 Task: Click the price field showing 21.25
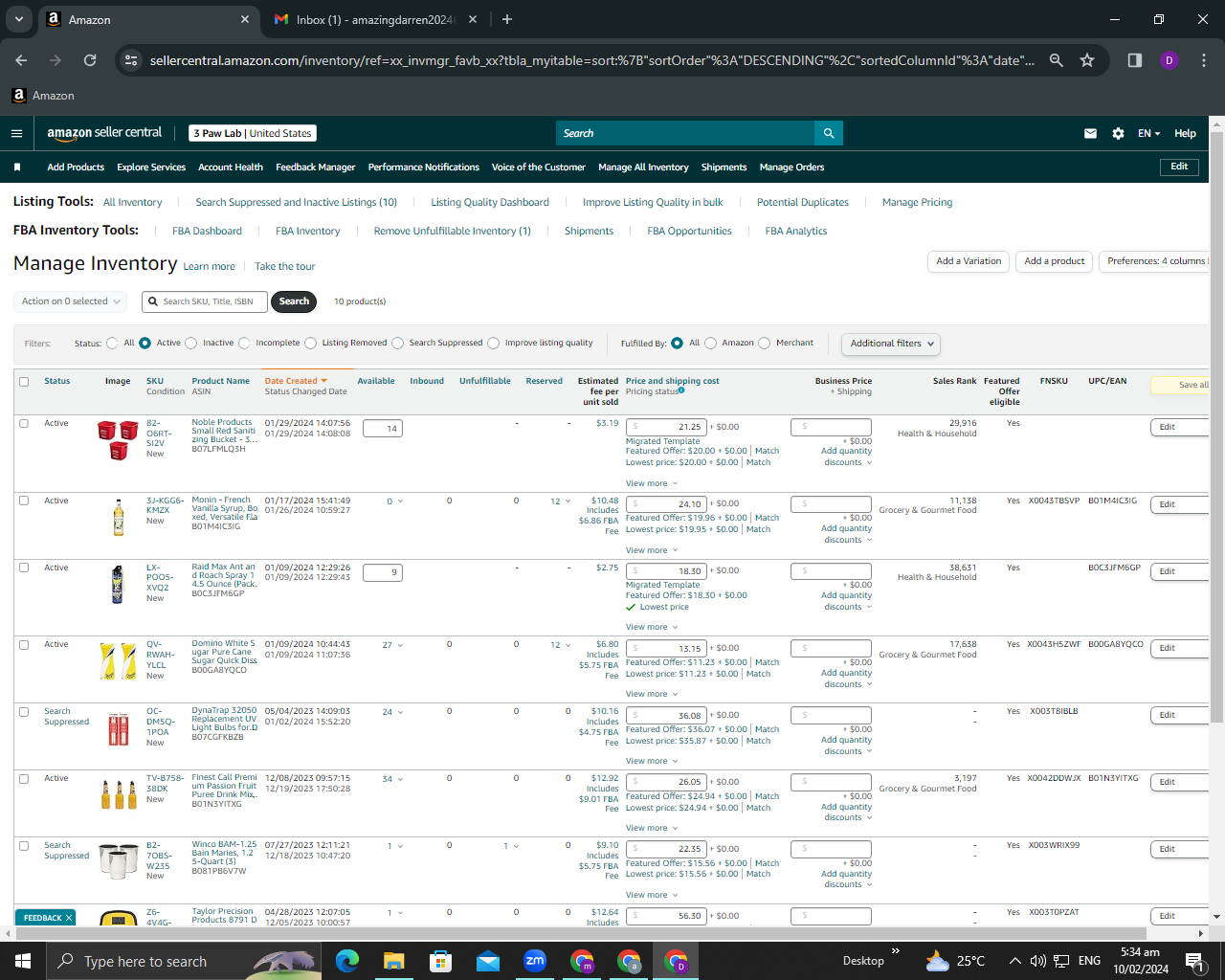pyautogui.click(x=667, y=427)
